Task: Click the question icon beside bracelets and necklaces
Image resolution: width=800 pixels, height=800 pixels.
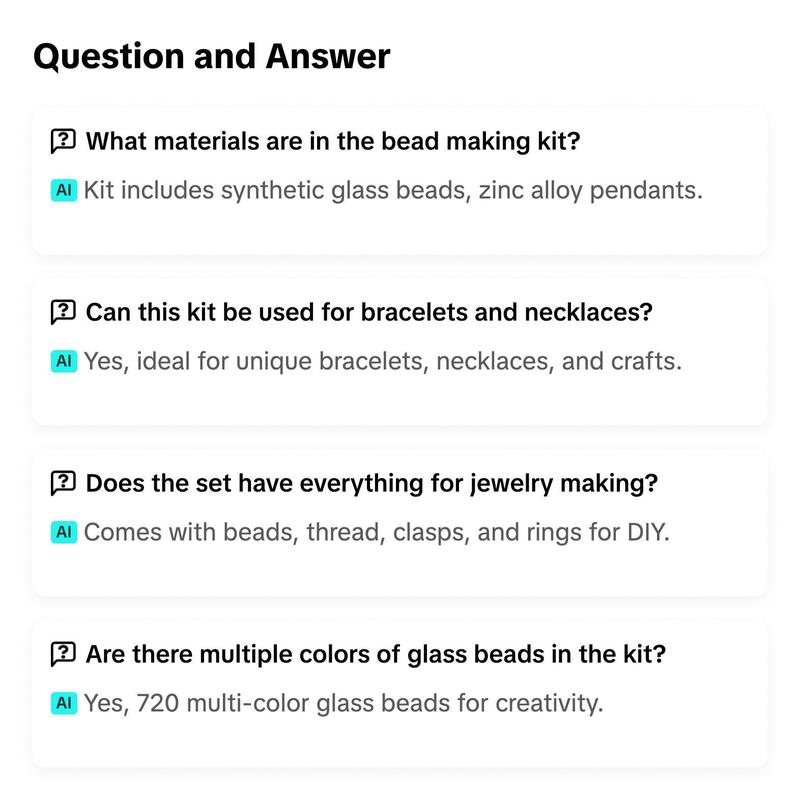Action: pos(63,312)
